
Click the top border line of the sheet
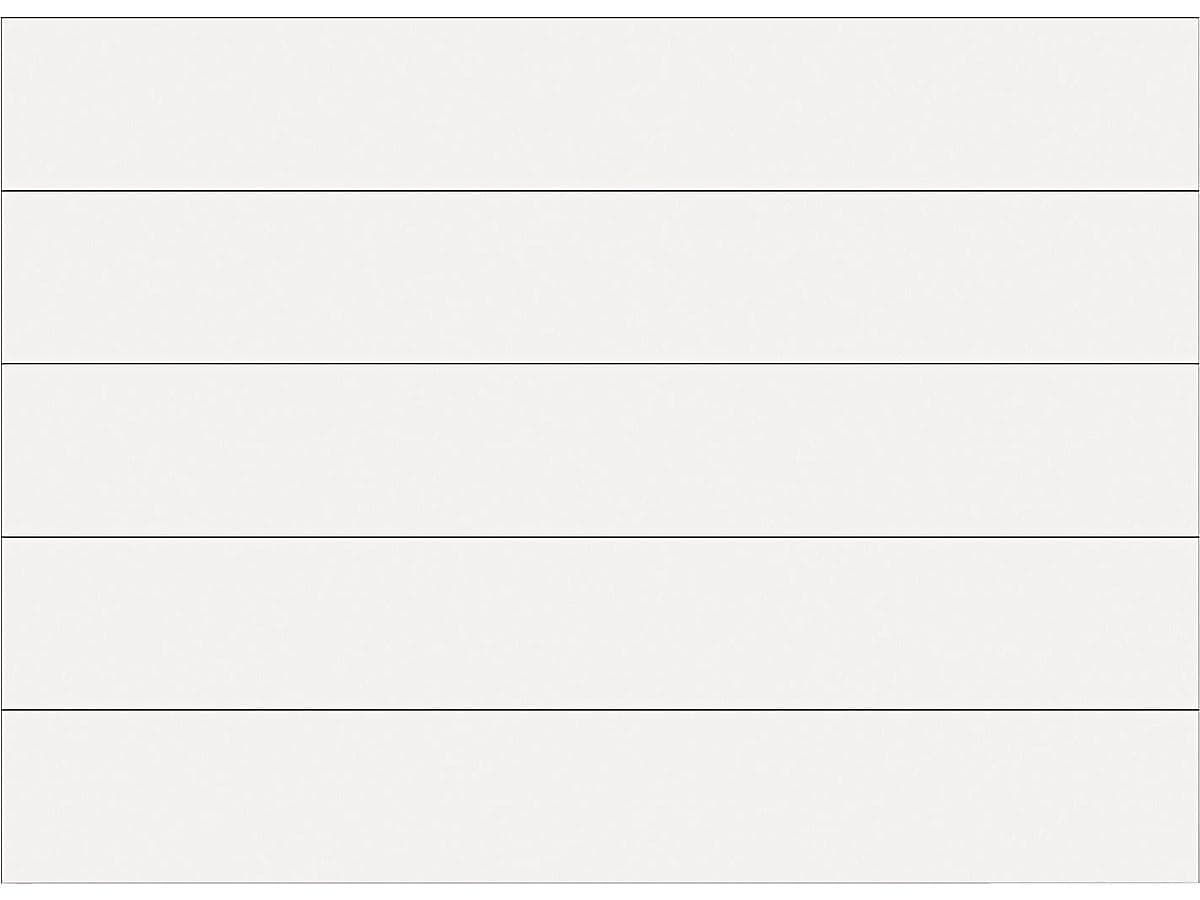[600, 18]
